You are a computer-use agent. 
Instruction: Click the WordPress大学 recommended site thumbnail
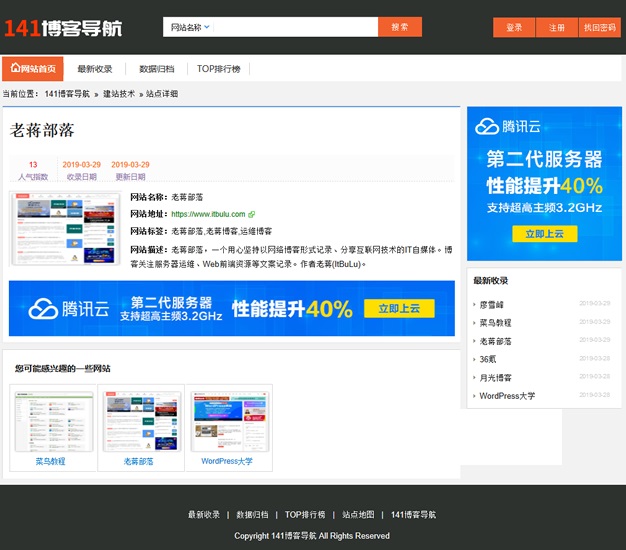pyautogui.click(x=230, y=421)
